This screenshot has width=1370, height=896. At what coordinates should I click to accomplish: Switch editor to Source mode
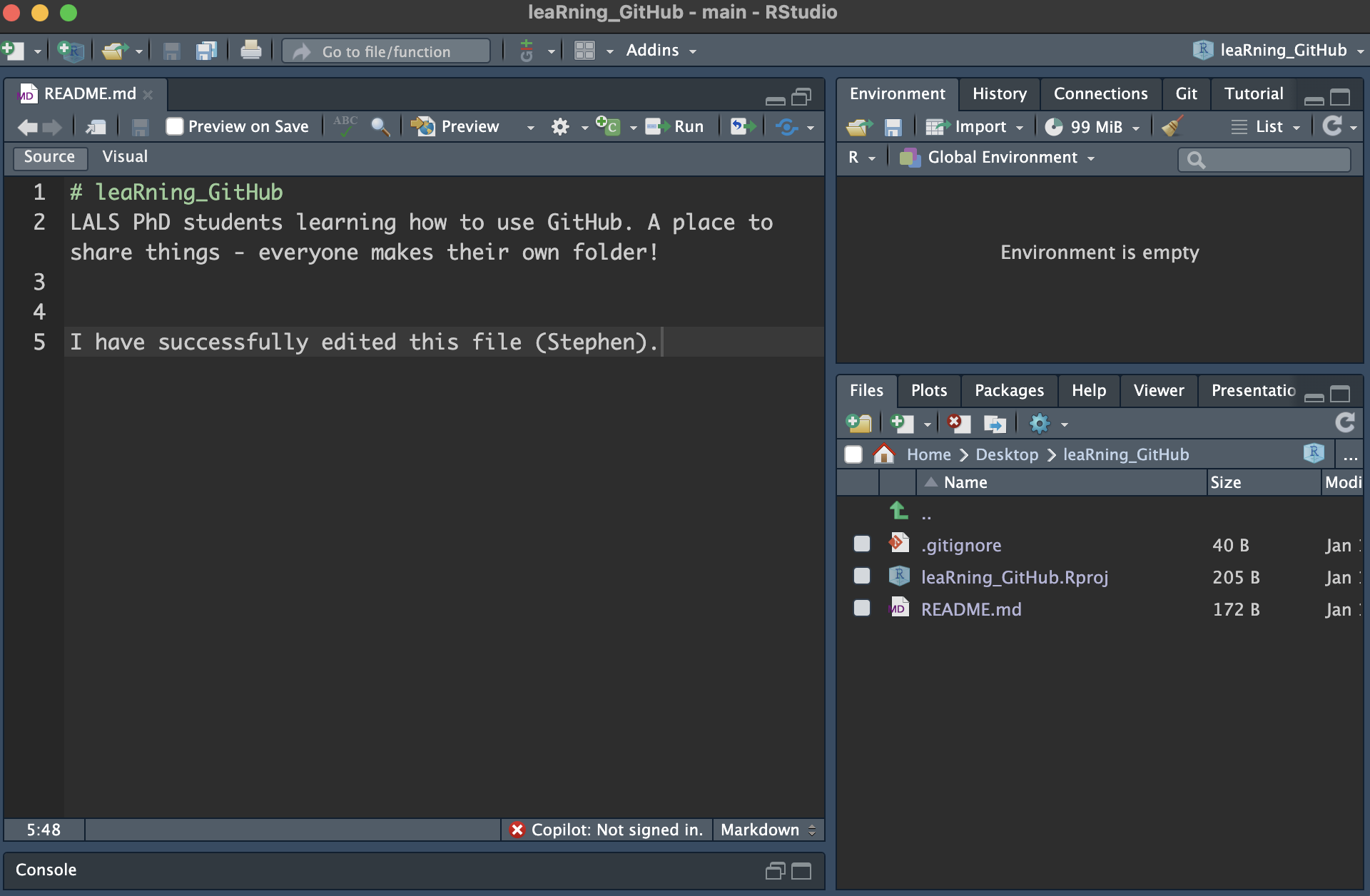(49, 157)
